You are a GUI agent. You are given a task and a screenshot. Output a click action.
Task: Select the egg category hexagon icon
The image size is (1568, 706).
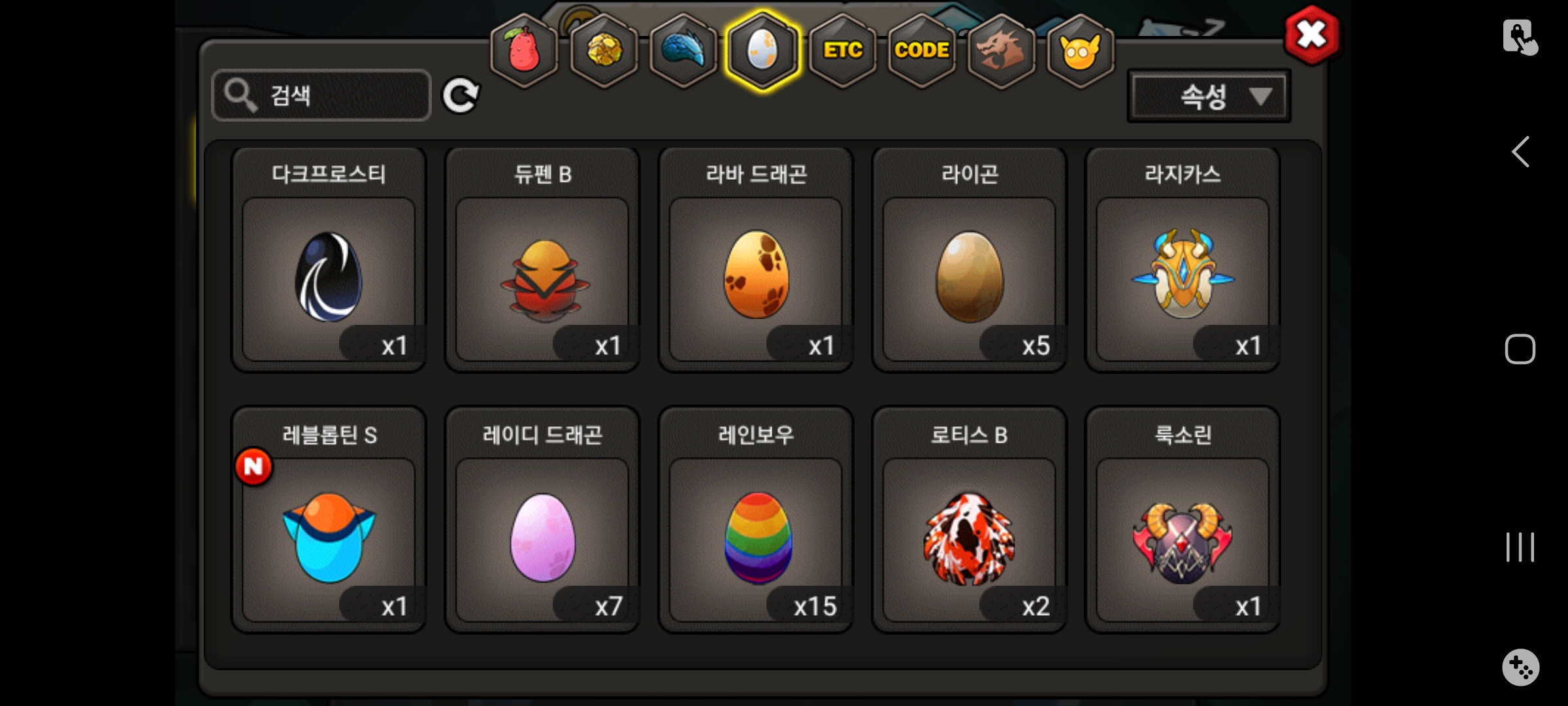(x=762, y=50)
